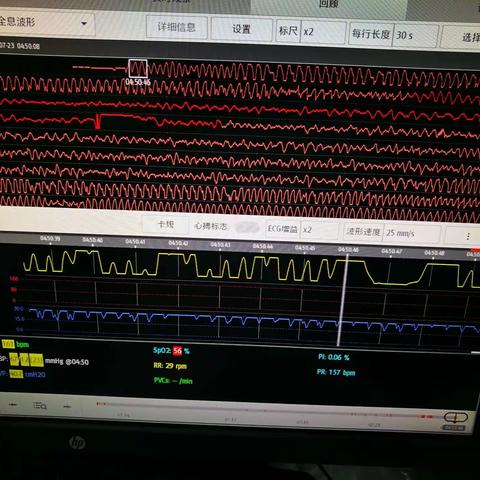
Task: Click the right arrow next icon
Action: pyautogui.click(x=67, y=406)
